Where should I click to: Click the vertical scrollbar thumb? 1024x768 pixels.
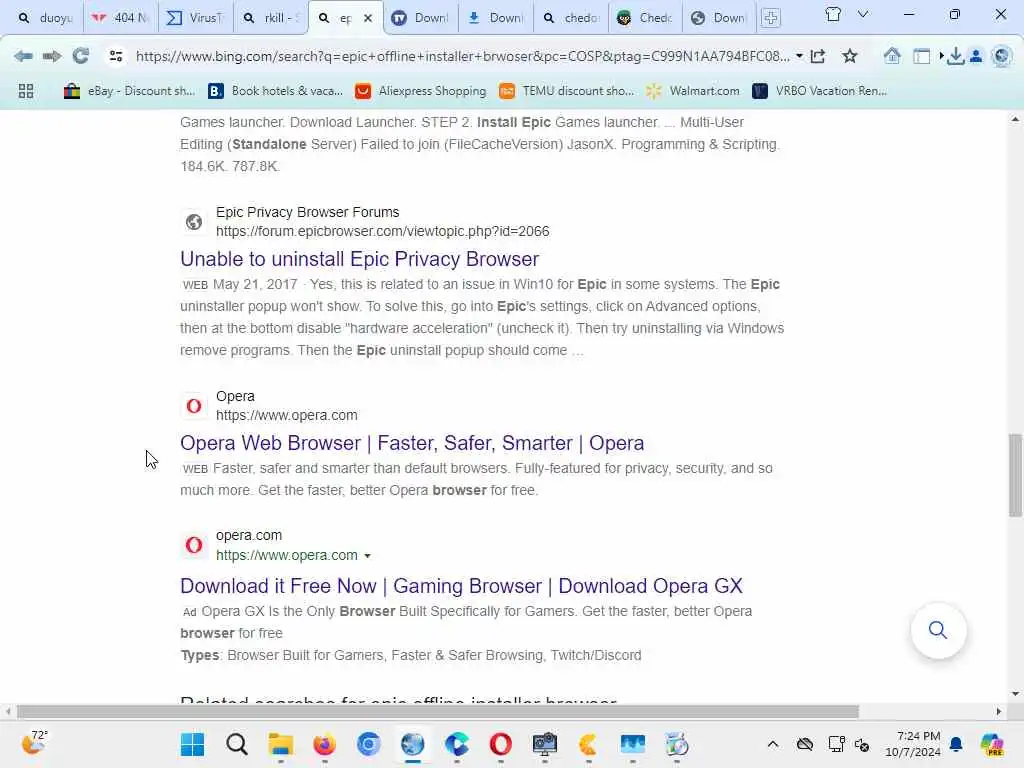click(1015, 475)
